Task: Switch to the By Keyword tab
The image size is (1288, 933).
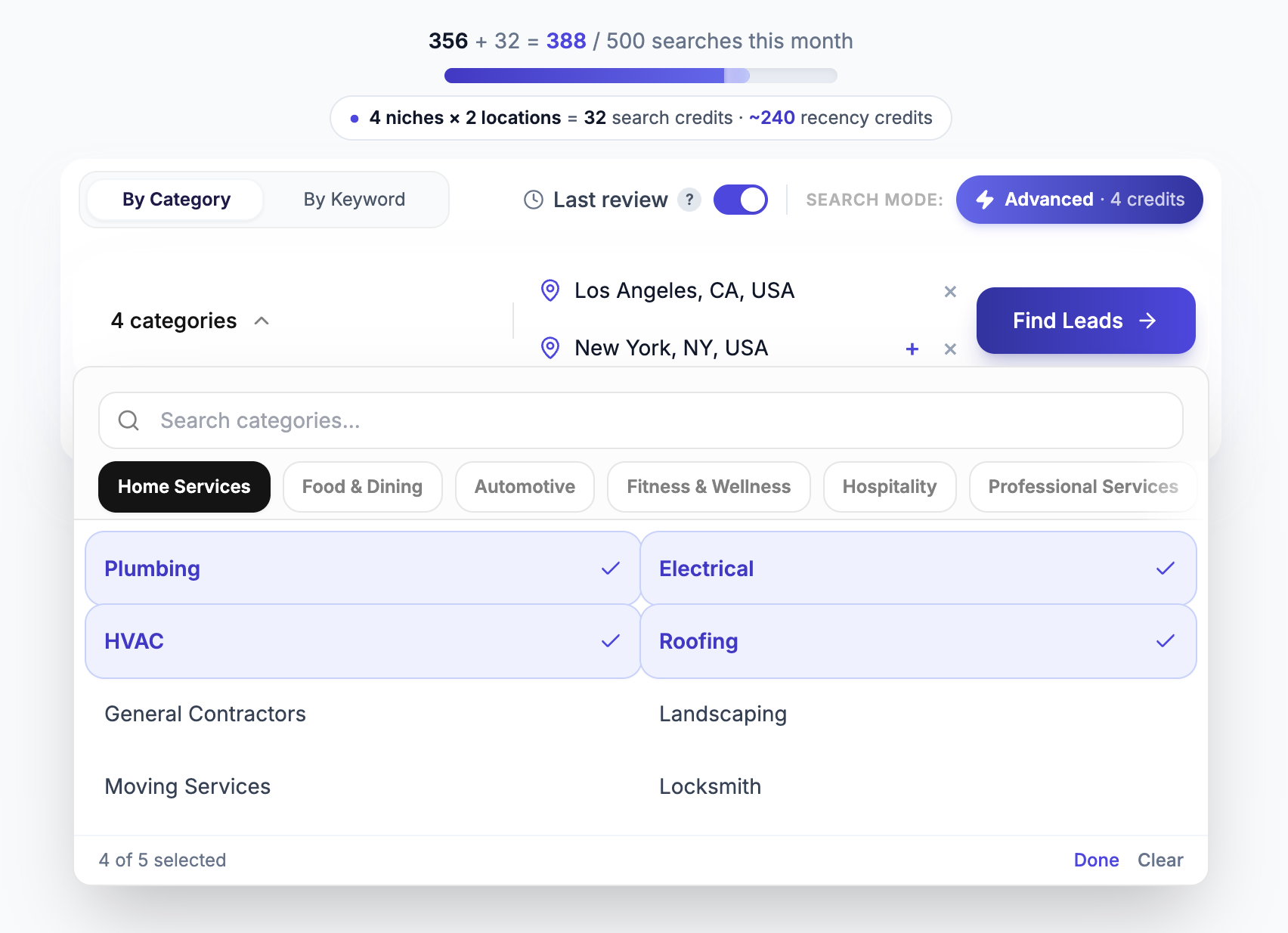Action: click(x=355, y=200)
